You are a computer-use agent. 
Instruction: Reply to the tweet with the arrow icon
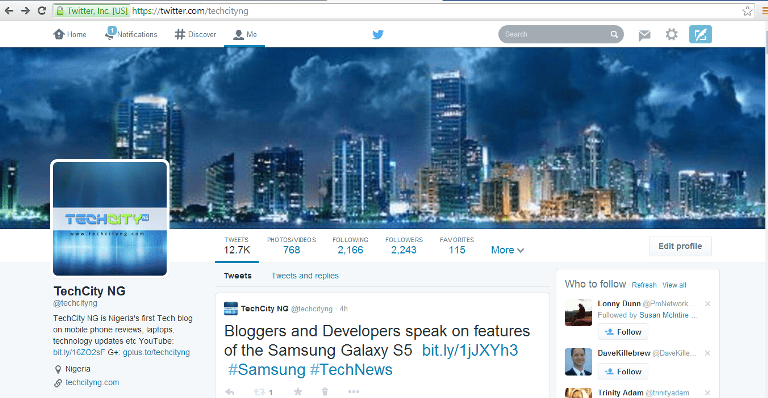[230, 392]
